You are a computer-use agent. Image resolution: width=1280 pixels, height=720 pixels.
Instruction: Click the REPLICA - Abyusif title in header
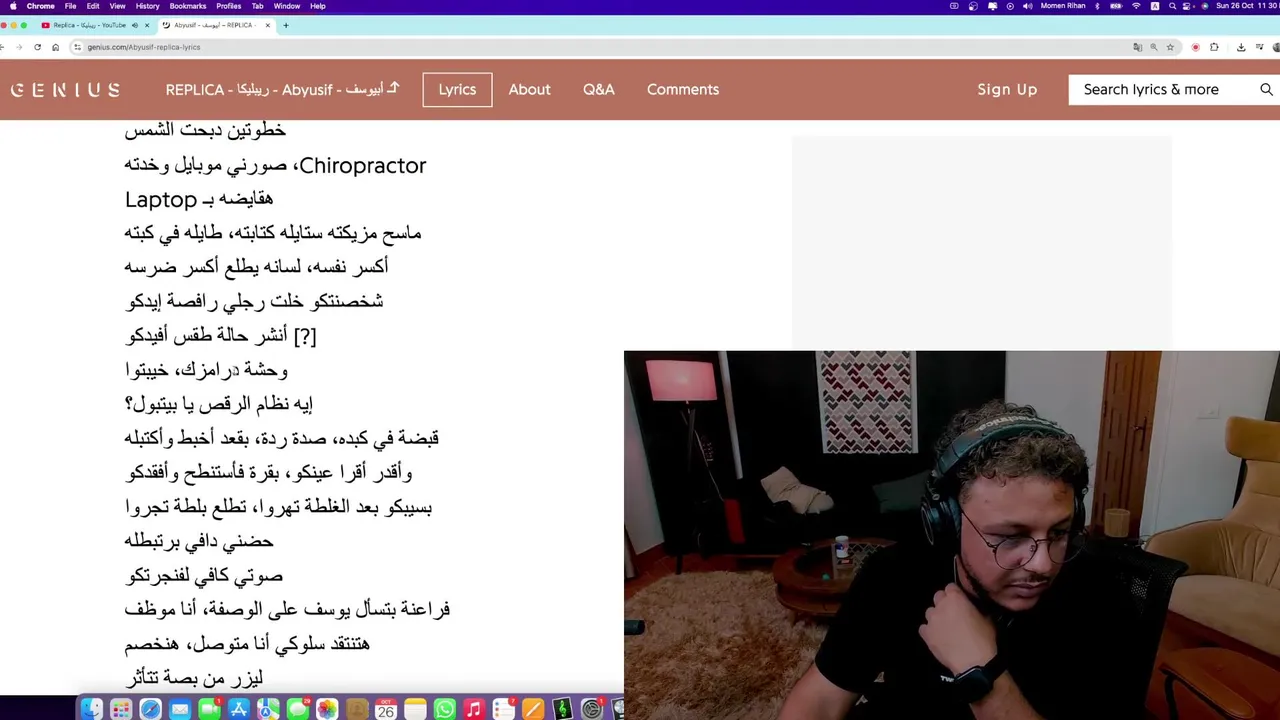[x=282, y=90]
